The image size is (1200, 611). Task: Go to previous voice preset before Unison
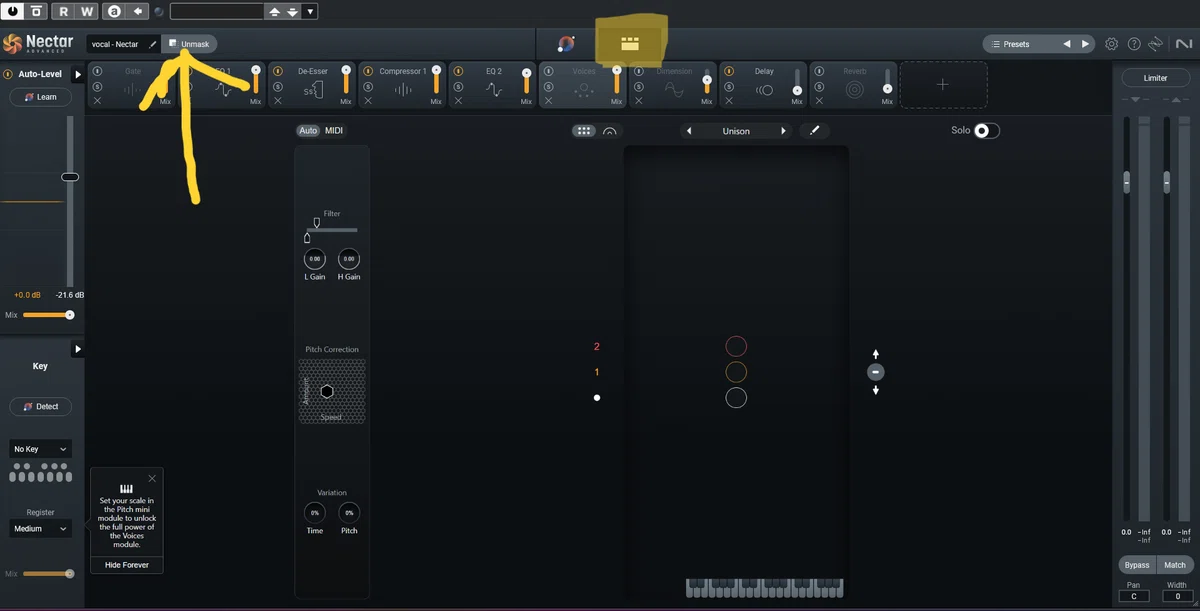tap(689, 131)
